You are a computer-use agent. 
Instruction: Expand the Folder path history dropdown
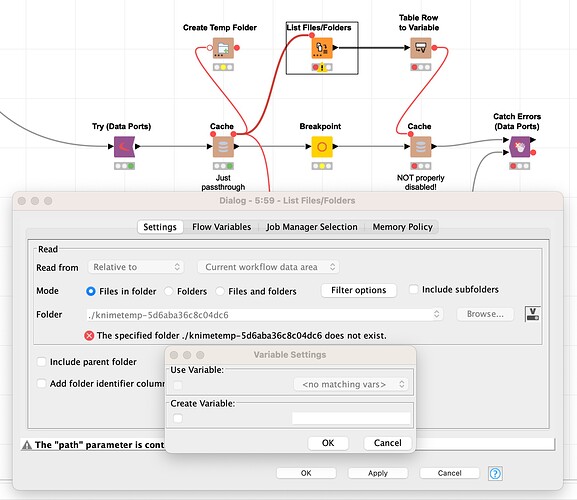pyautogui.click(x=437, y=314)
